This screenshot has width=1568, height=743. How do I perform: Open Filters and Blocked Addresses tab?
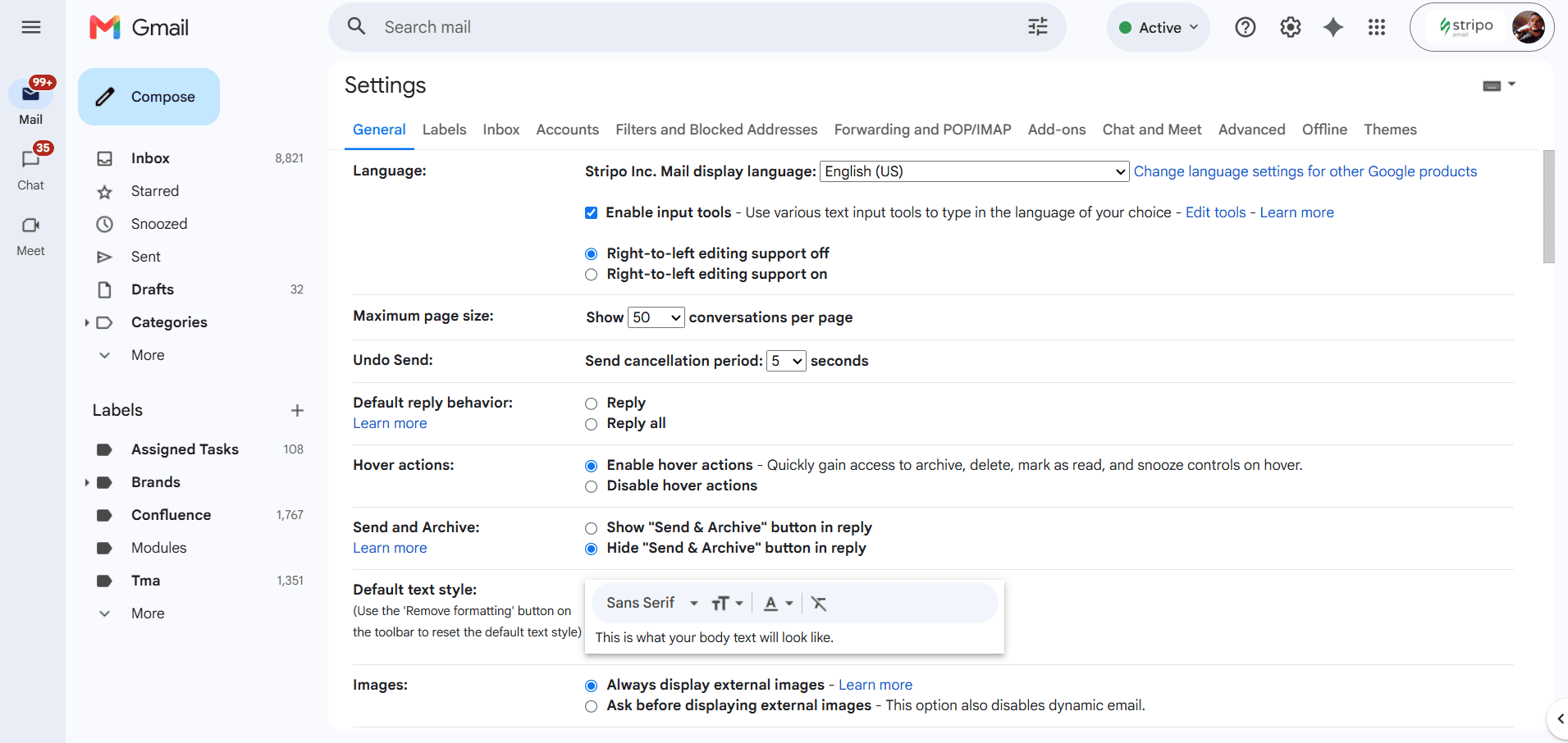click(x=716, y=130)
